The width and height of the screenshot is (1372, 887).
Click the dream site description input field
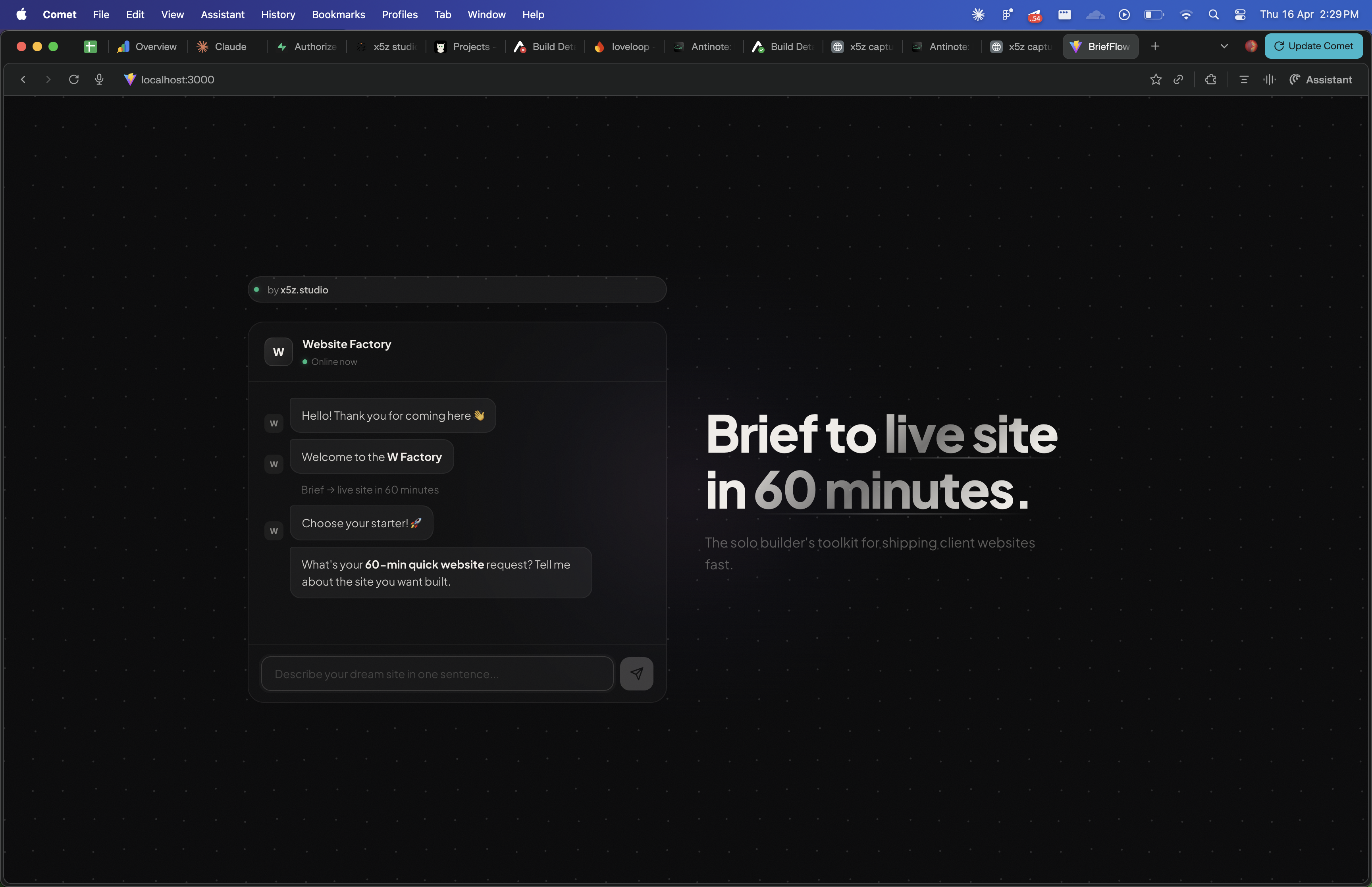tap(436, 673)
